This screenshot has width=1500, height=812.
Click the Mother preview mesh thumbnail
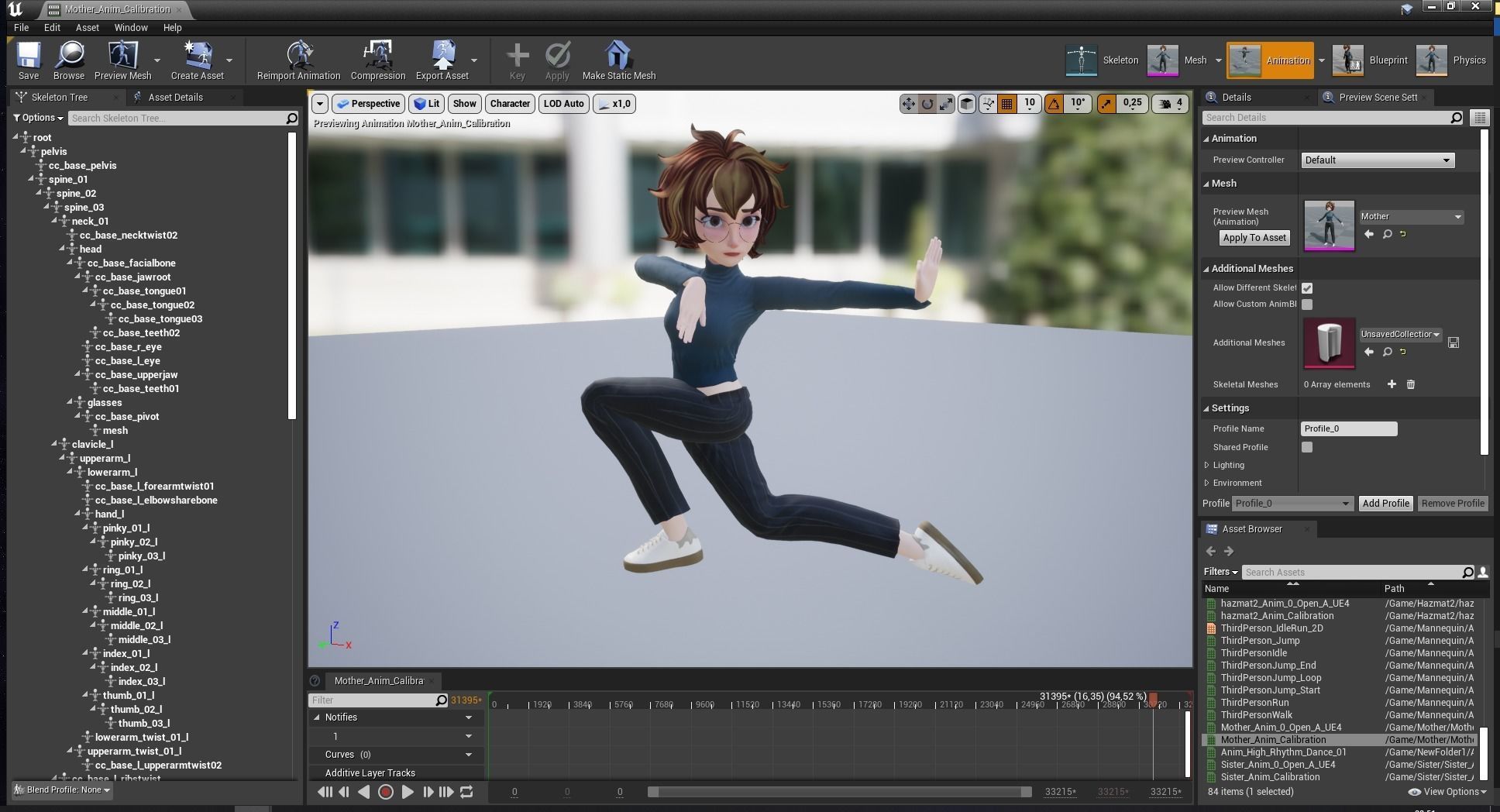pos(1329,225)
